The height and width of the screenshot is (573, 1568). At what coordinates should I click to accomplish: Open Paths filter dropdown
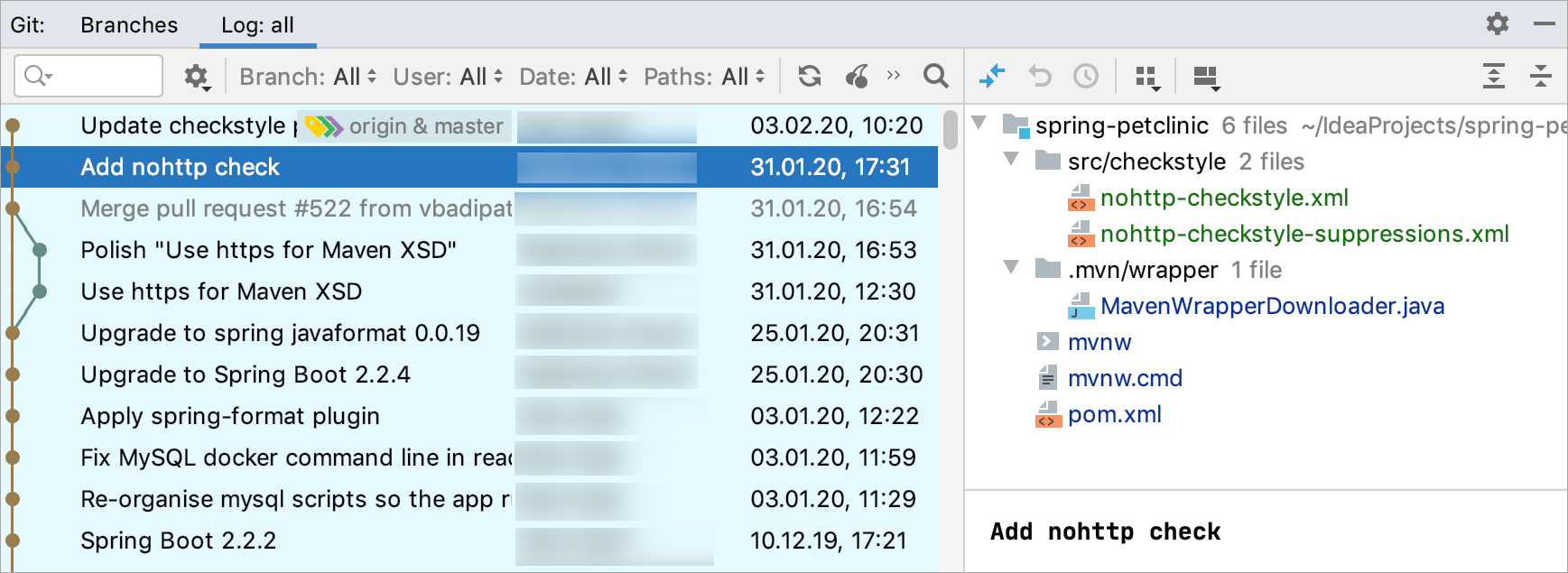click(x=705, y=77)
